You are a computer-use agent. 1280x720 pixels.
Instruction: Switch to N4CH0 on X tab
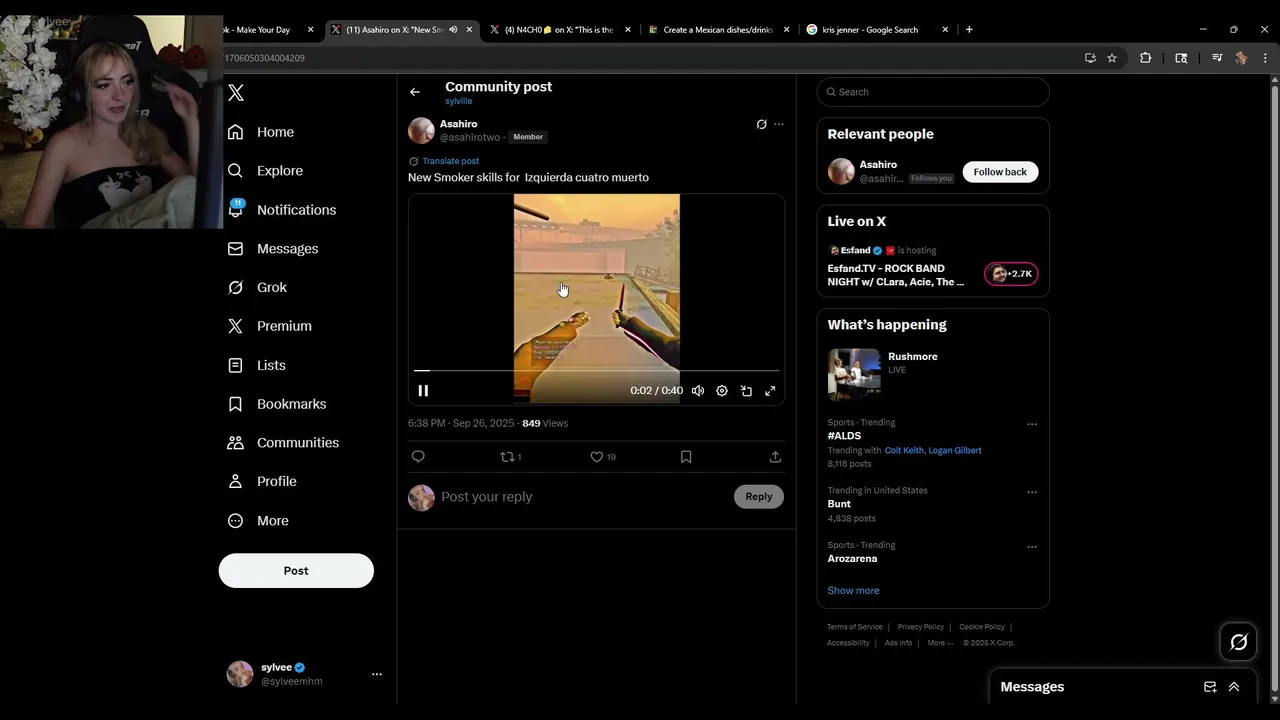click(560, 30)
